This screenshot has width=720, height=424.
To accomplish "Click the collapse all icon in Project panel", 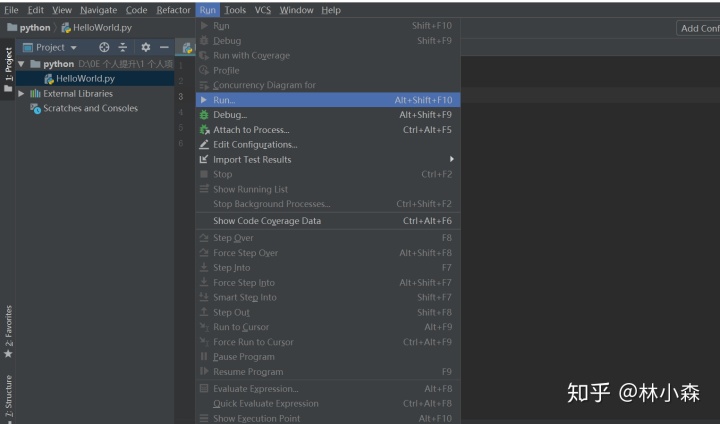I will tap(123, 47).
